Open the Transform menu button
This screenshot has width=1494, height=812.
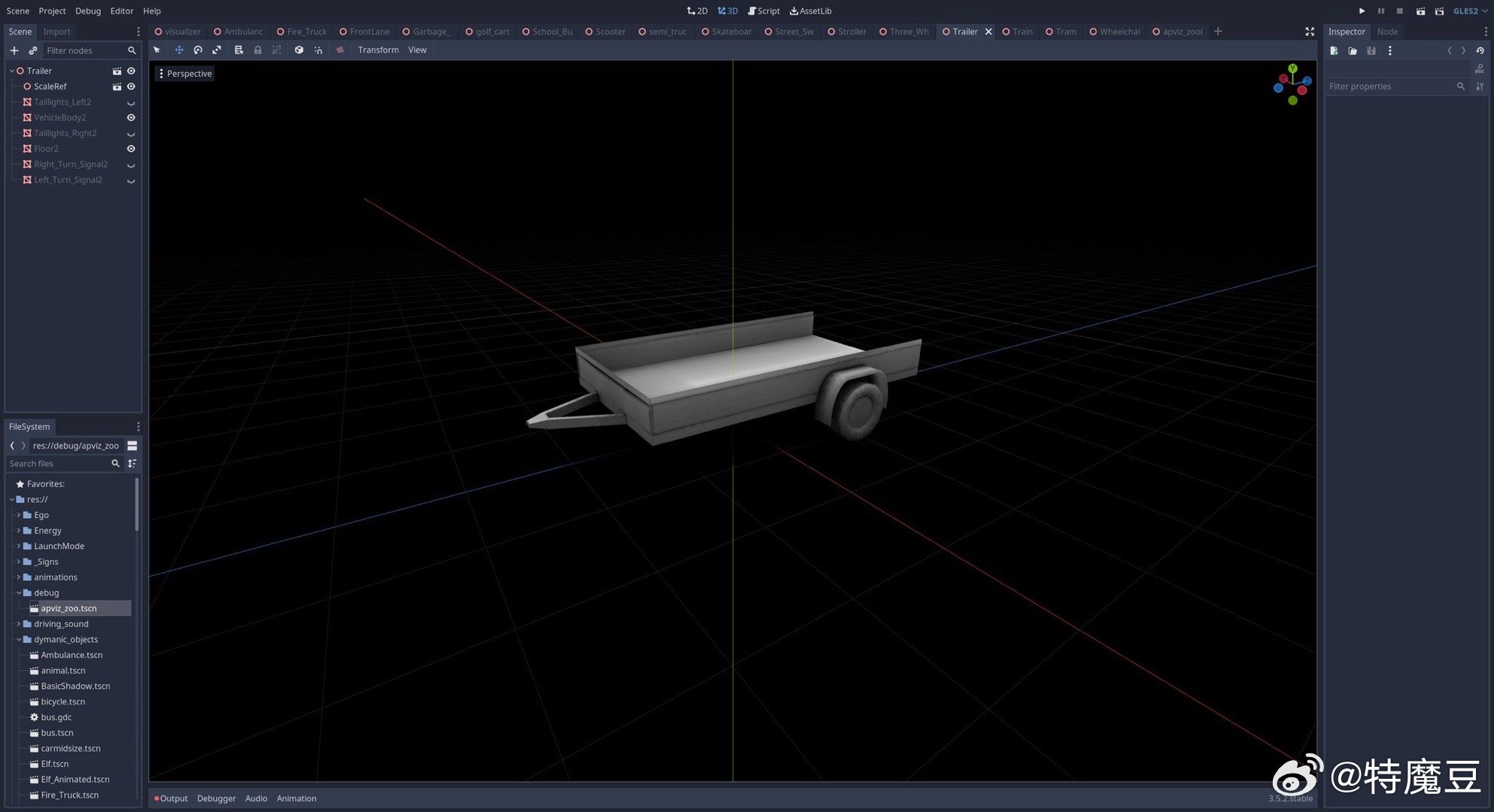pos(378,50)
